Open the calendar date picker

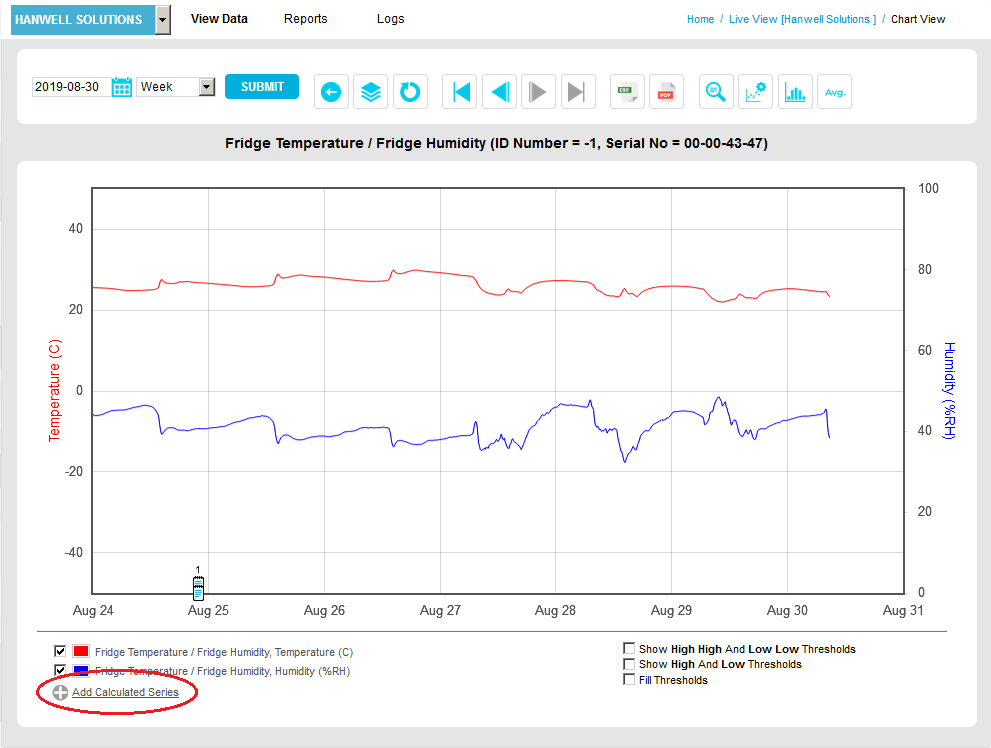pos(122,87)
